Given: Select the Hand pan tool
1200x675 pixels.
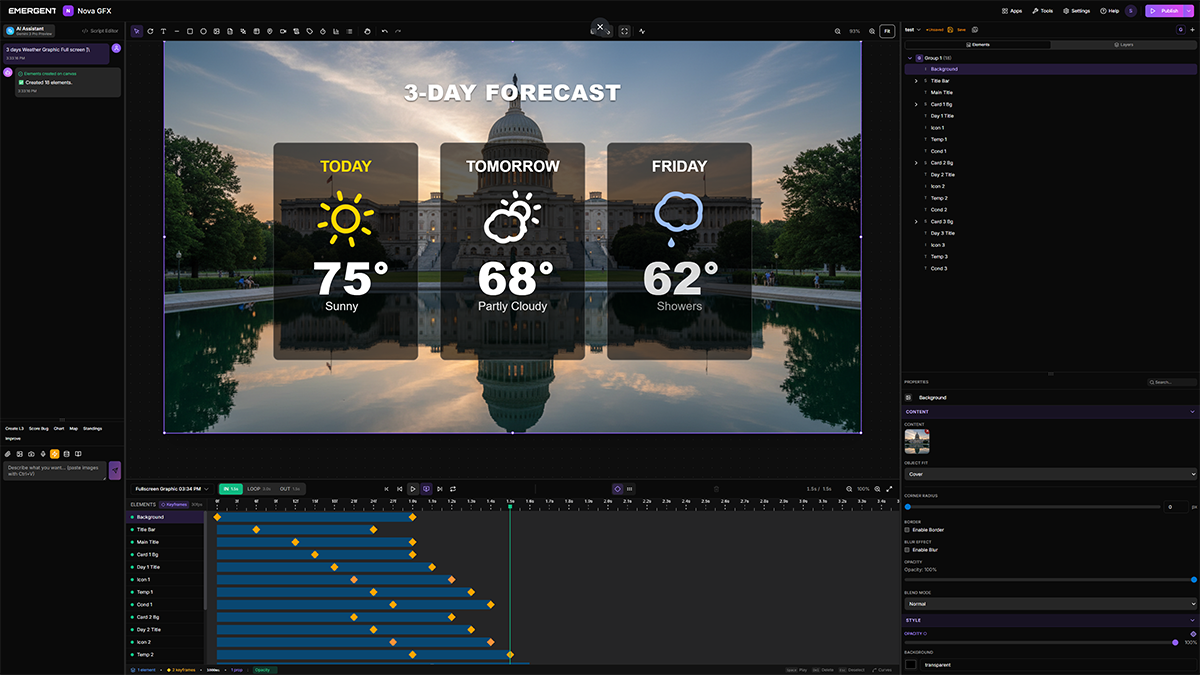Looking at the screenshot, I should pos(367,31).
